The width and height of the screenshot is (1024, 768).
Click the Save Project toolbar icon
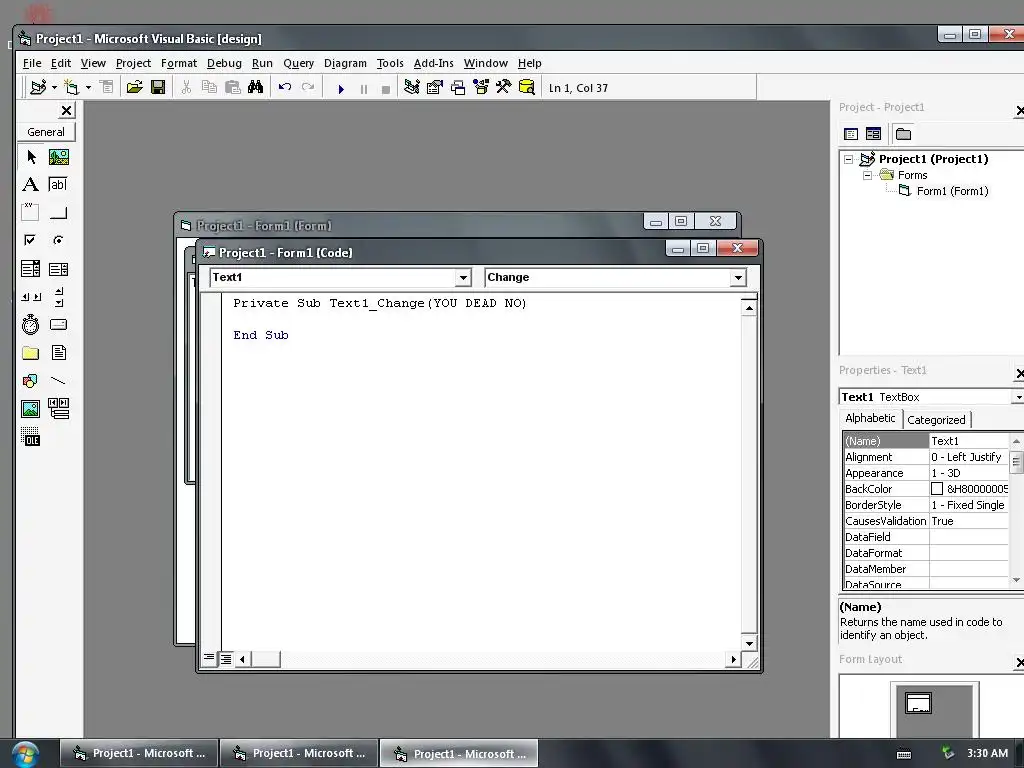[x=158, y=87]
